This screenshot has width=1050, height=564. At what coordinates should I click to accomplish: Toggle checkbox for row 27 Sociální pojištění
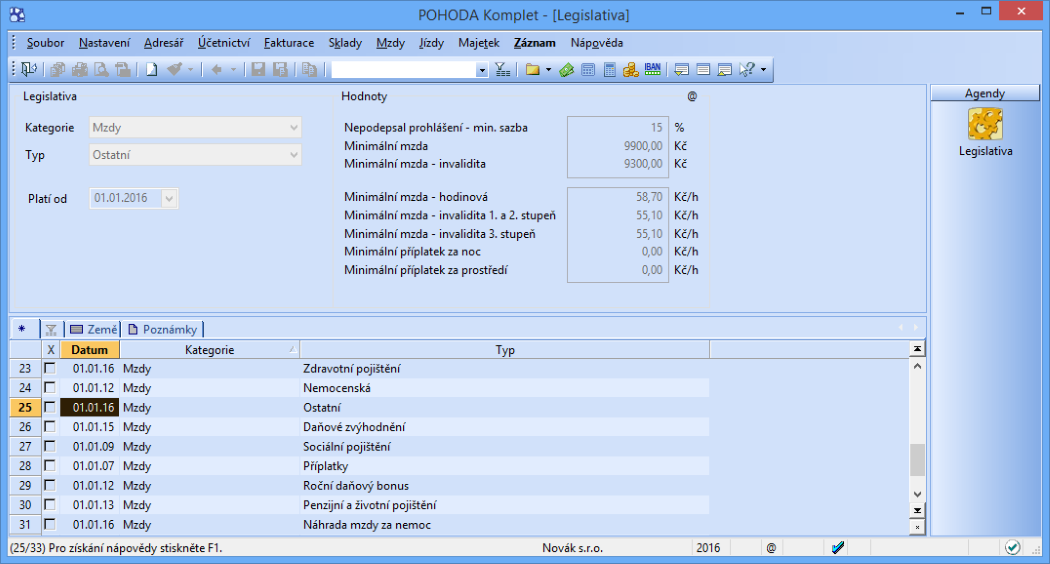click(x=50, y=446)
